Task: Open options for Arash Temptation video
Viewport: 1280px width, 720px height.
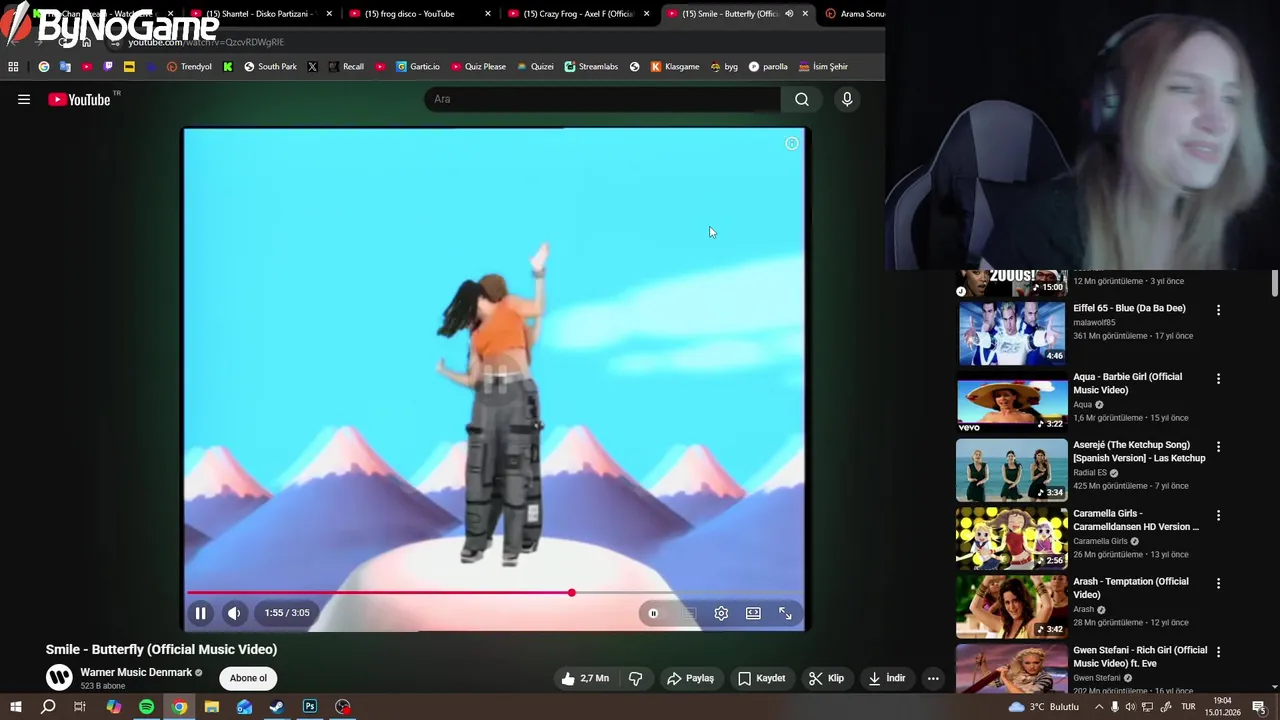Action: [x=1218, y=583]
